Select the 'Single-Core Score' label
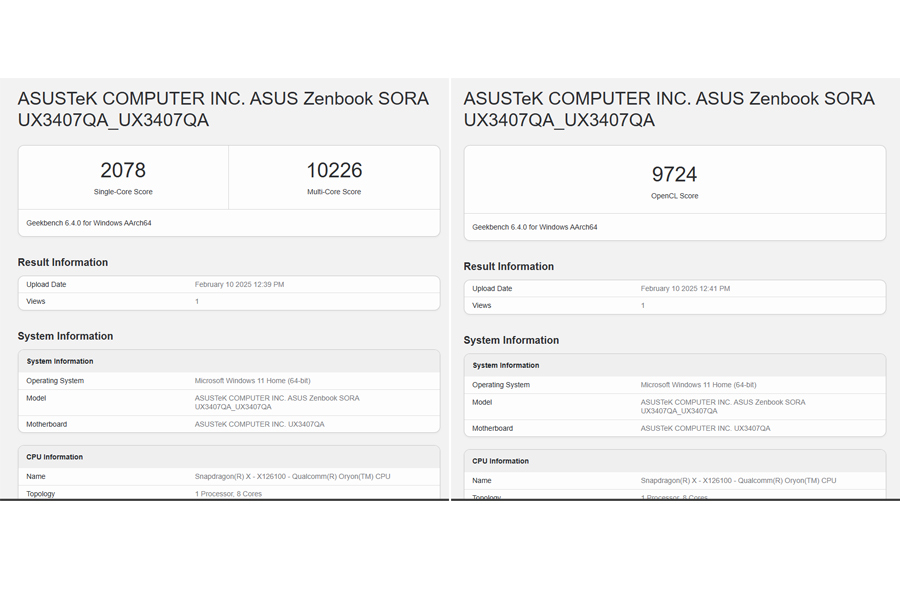The width and height of the screenshot is (900, 600). pos(123,192)
